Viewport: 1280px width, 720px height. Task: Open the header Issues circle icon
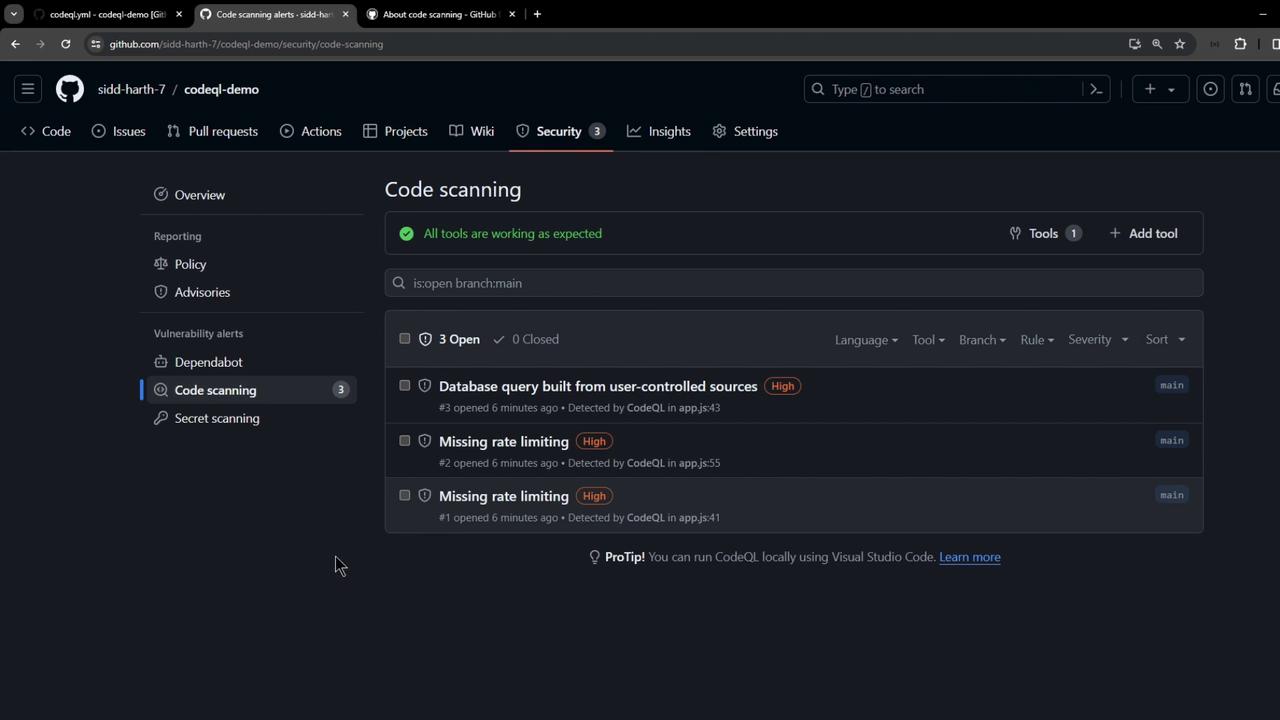(x=1210, y=89)
